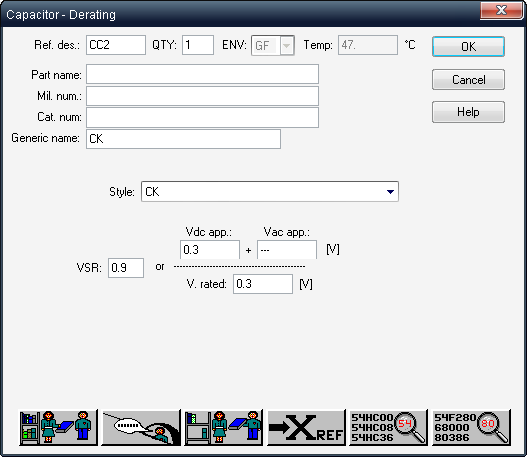Viewport: 527px width, 457px height.
Task: Open Help for this dialog
Action: 468,112
